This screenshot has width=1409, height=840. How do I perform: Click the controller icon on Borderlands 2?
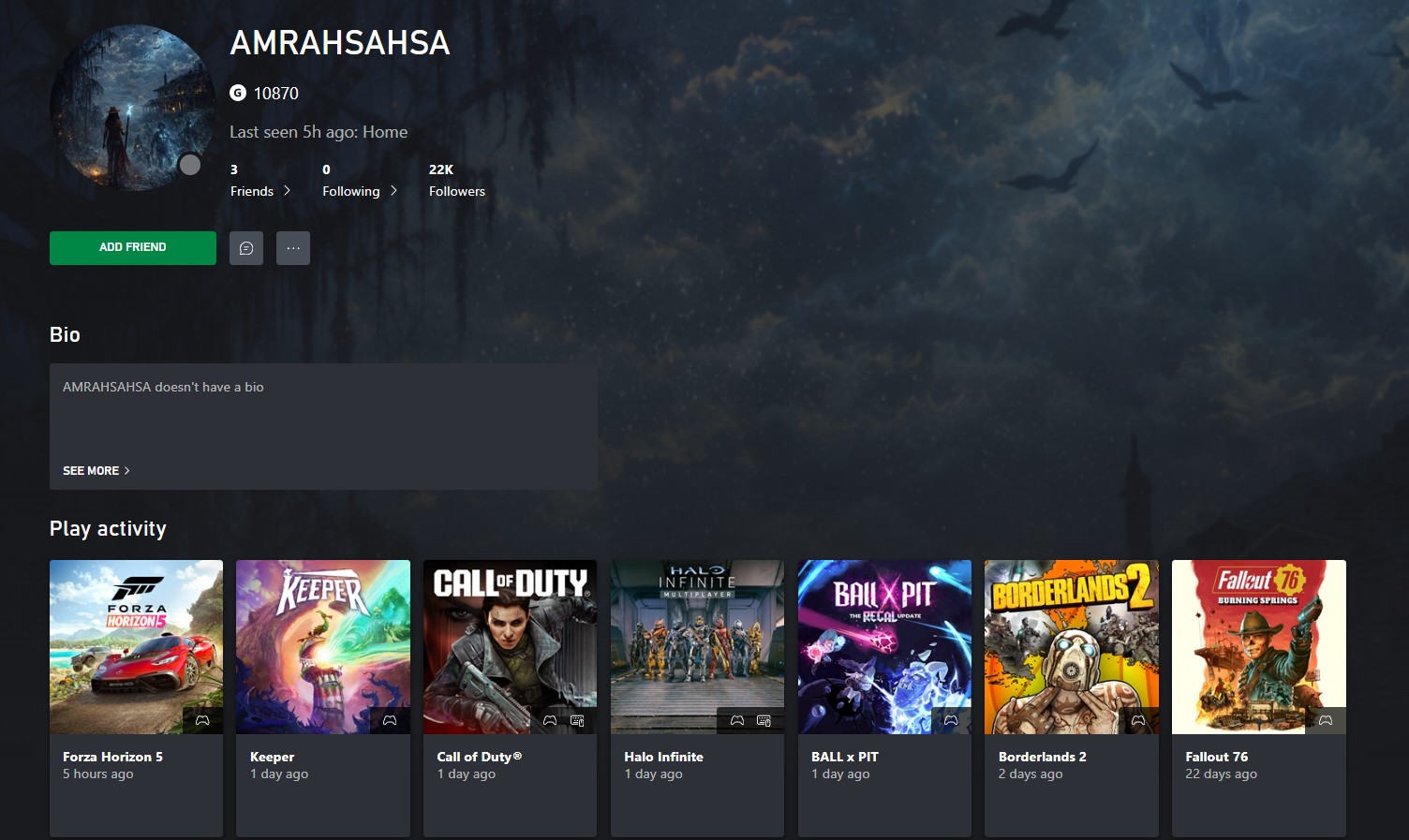(1138, 719)
